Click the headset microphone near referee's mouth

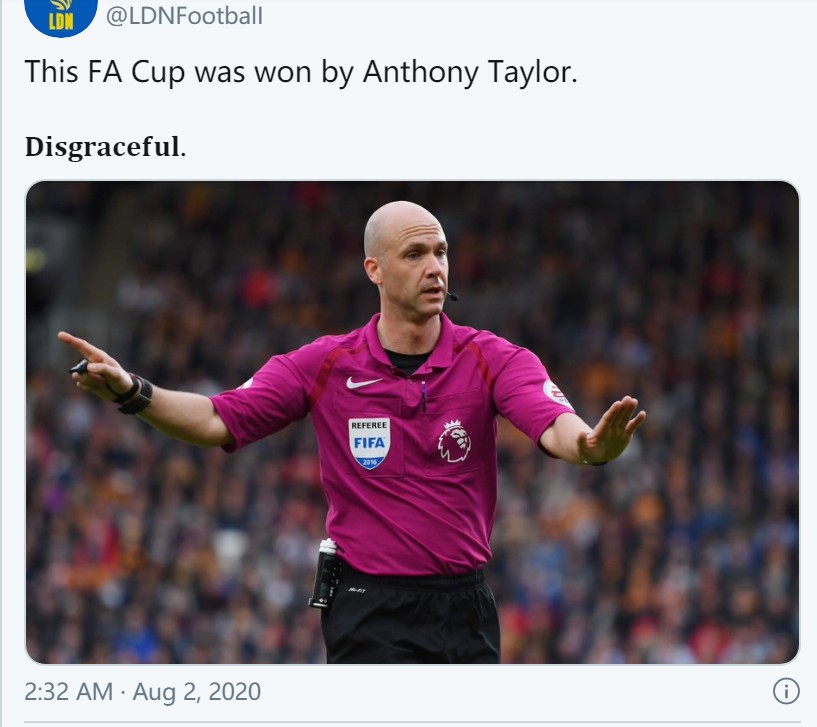[451, 295]
